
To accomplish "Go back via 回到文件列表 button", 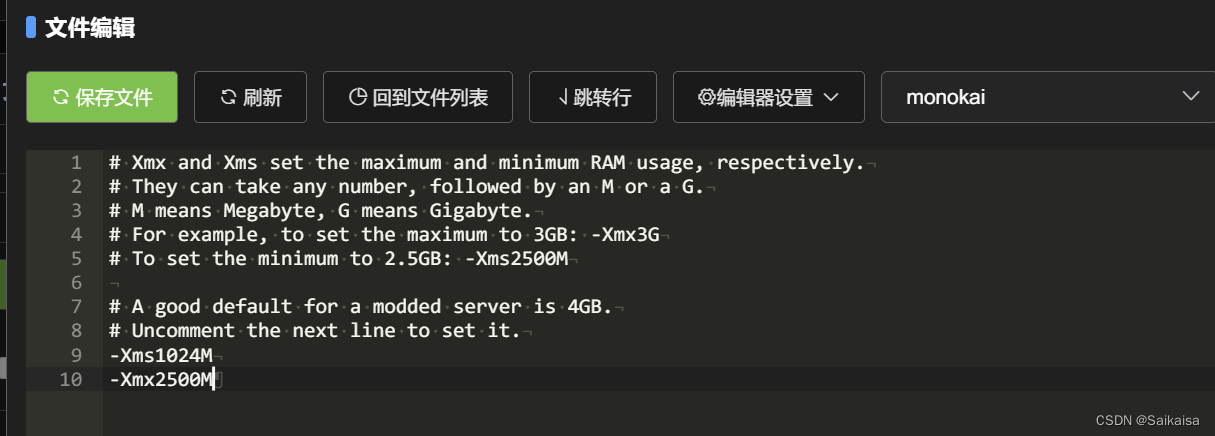I will (418, 97).
